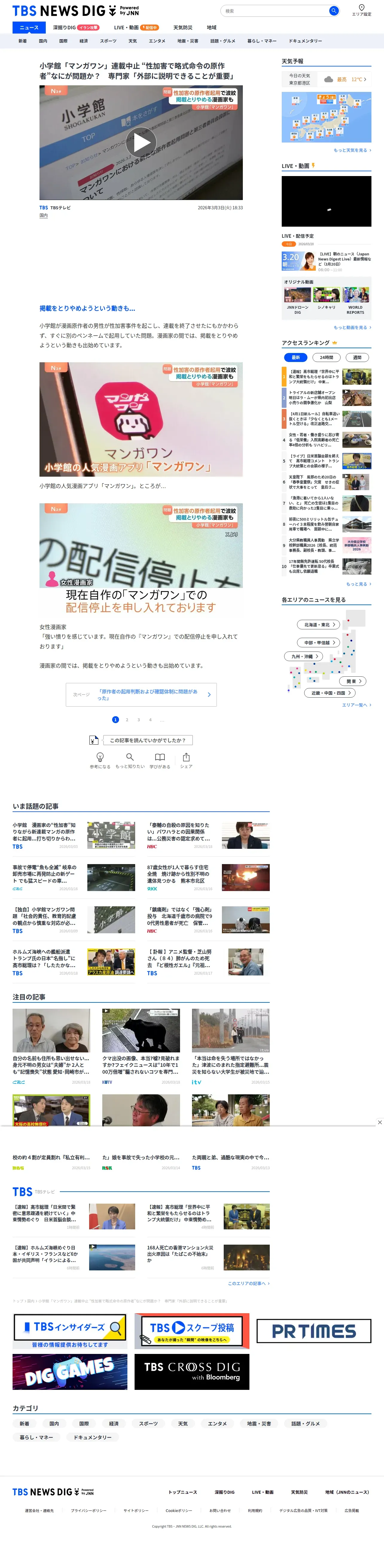The width and height of the screenshot is (384, 1568).
Task: Play the 小学館 マンガワン article video
Action: [141, 143]
